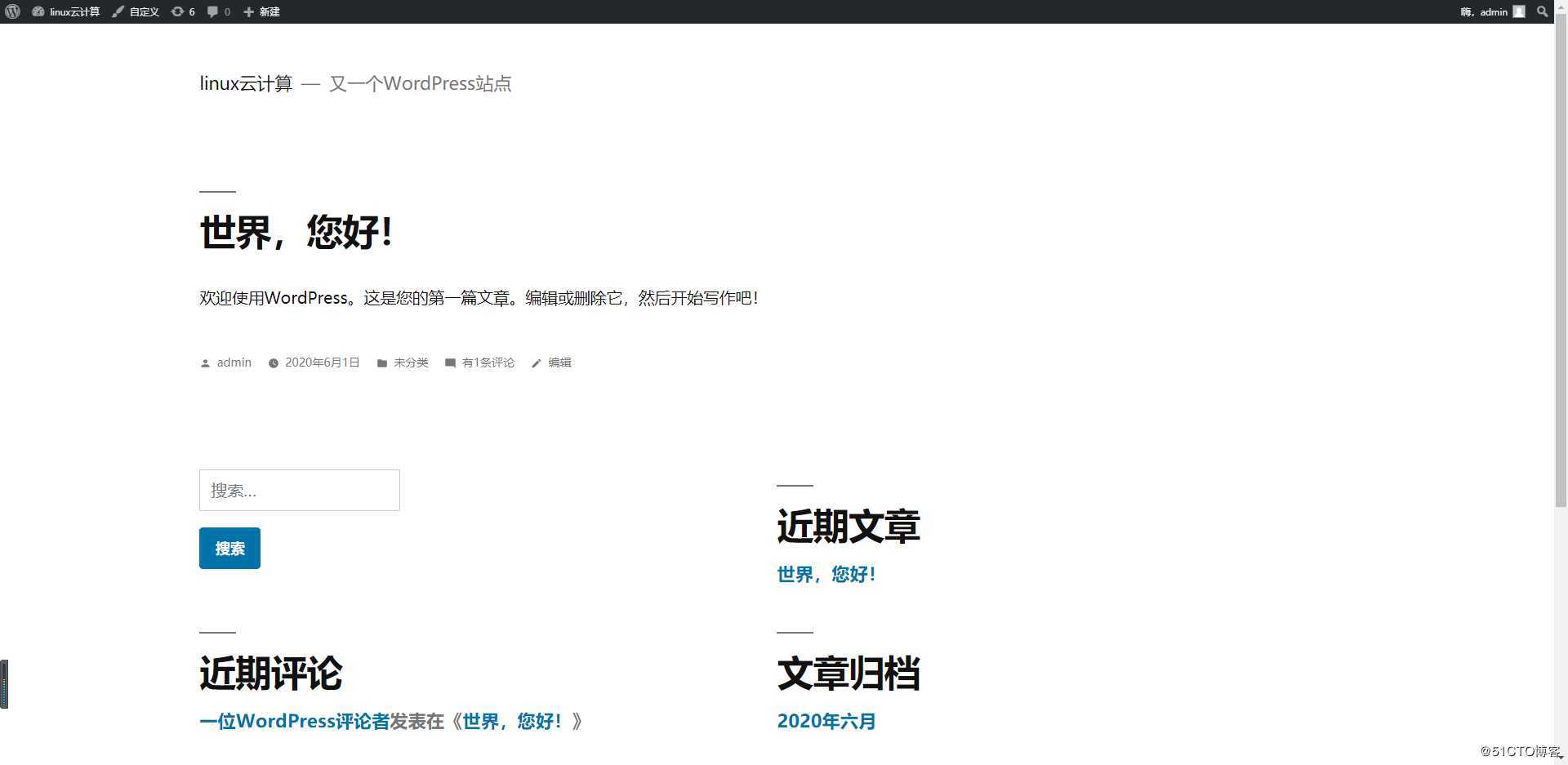1568x765 pixels.
Task: Click the 编辑 edit post link
Action: pyautogui.click(x=559, y=362)
